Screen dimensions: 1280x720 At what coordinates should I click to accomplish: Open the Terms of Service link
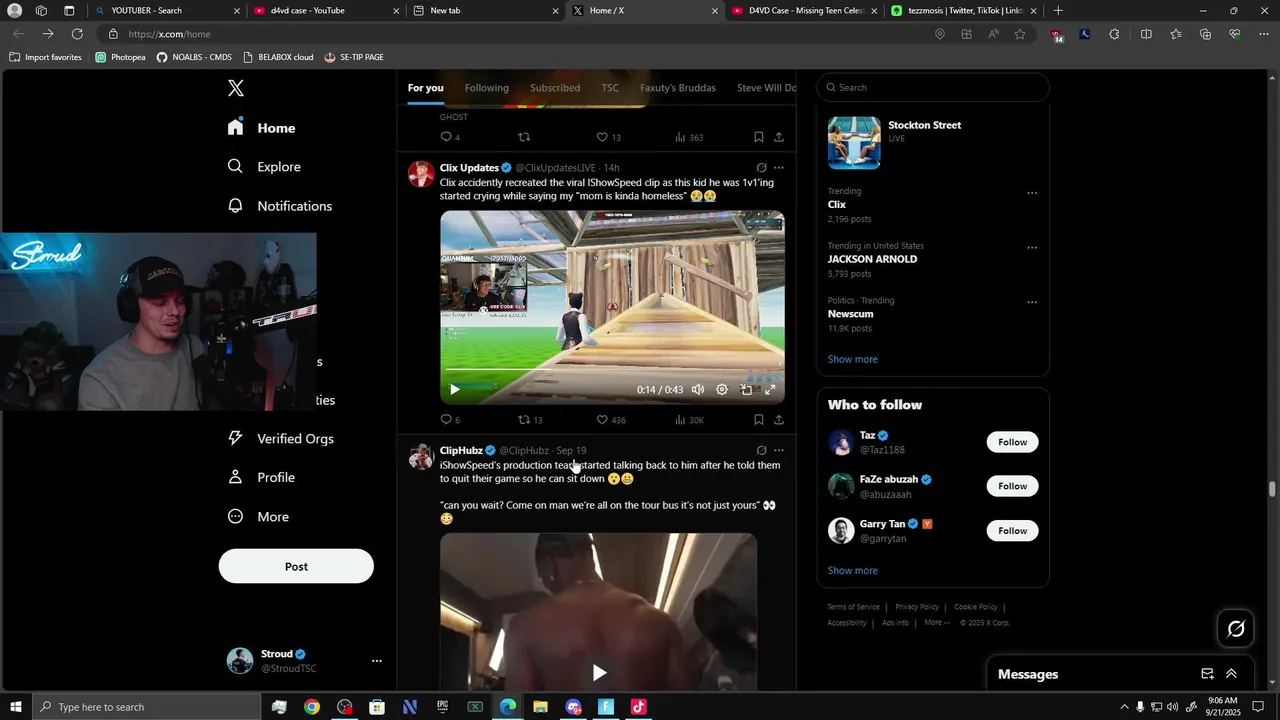pos(853,607)
